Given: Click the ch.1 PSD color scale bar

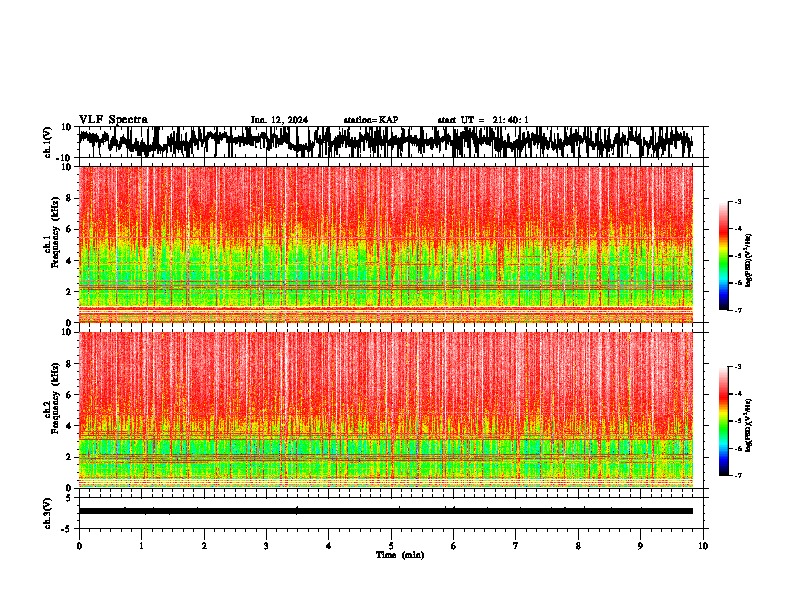Looking at the screenshot, I should click(x=723, y=256).
